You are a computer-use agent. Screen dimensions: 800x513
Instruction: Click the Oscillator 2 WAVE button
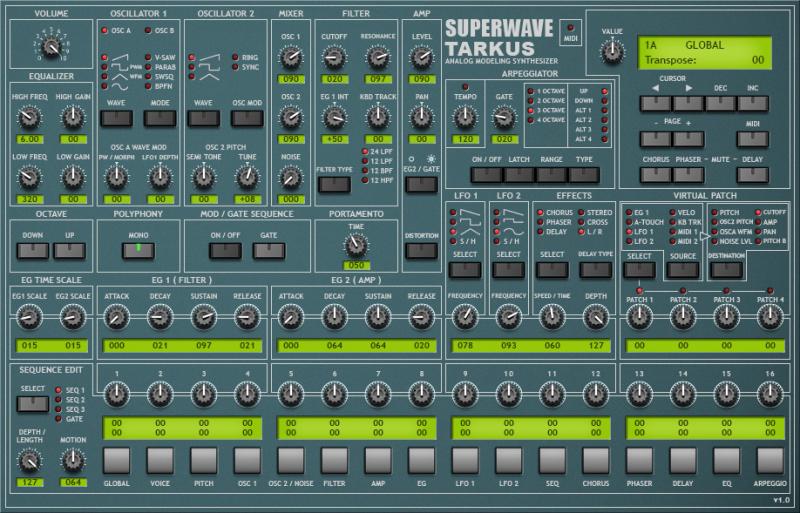[x=204, y=118]
